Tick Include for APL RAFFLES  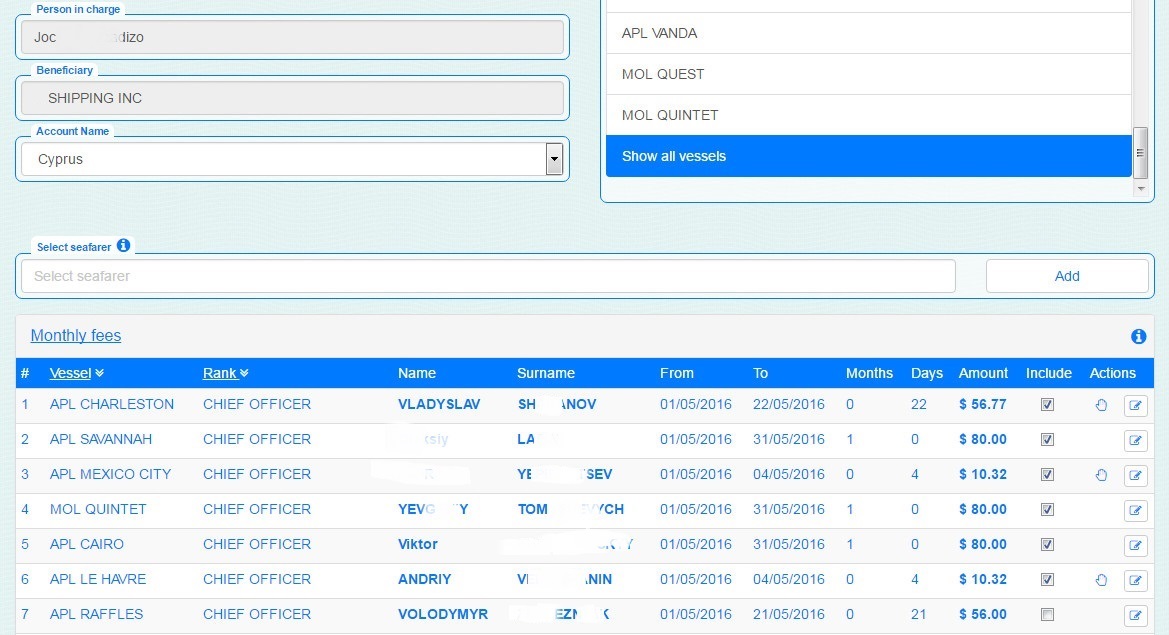pyautogui.click(x=1047, y=615)
